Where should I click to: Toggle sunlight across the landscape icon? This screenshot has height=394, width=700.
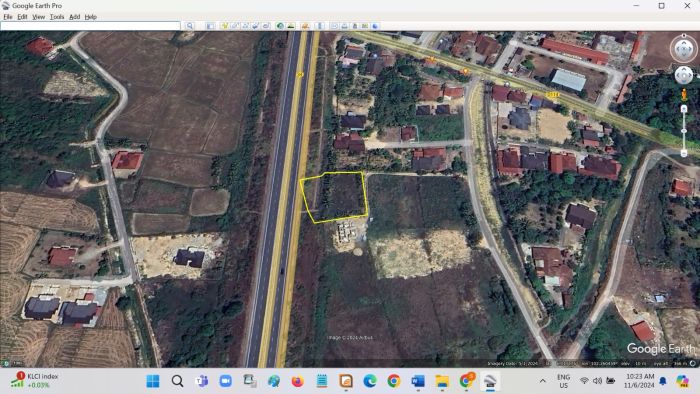(x=291, y=26)
